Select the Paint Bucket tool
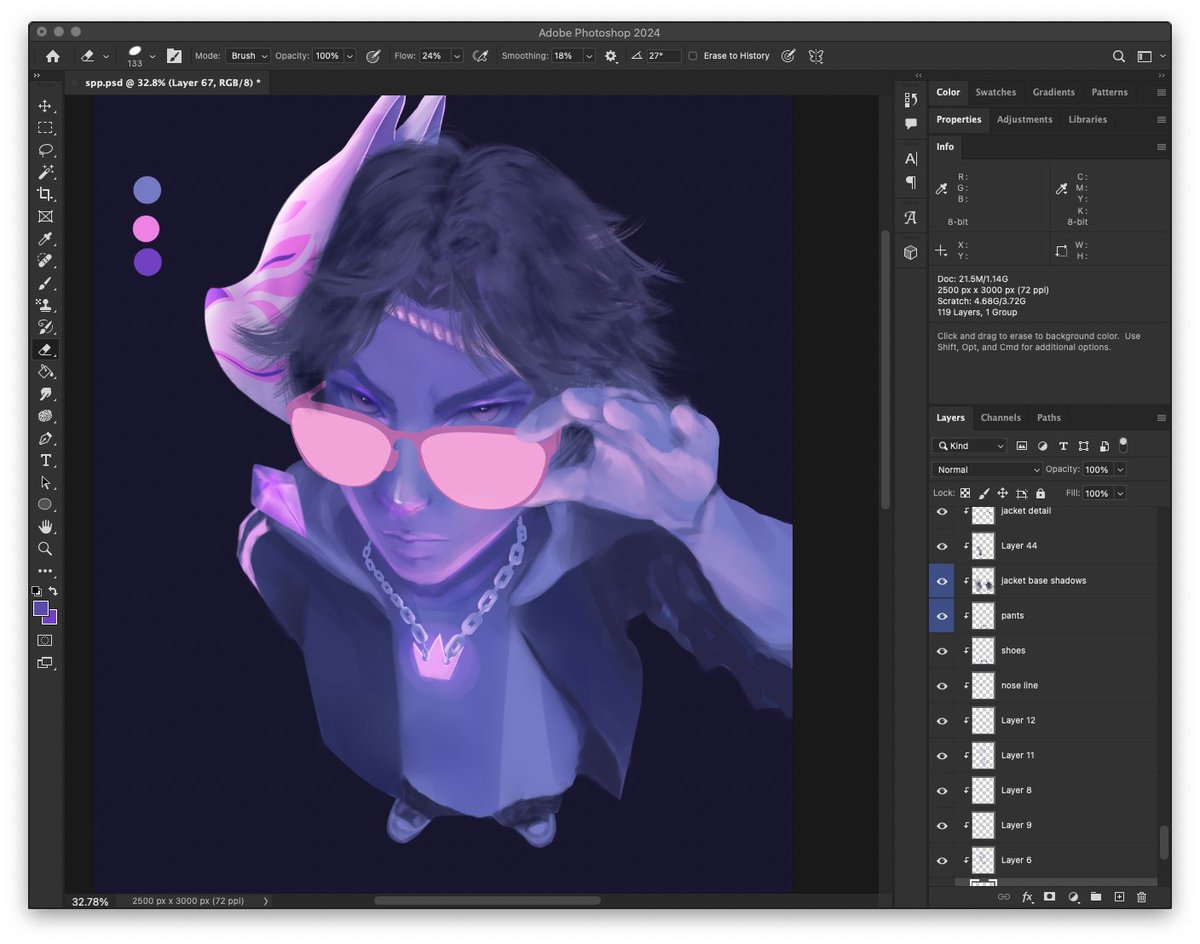 point(45,372)
